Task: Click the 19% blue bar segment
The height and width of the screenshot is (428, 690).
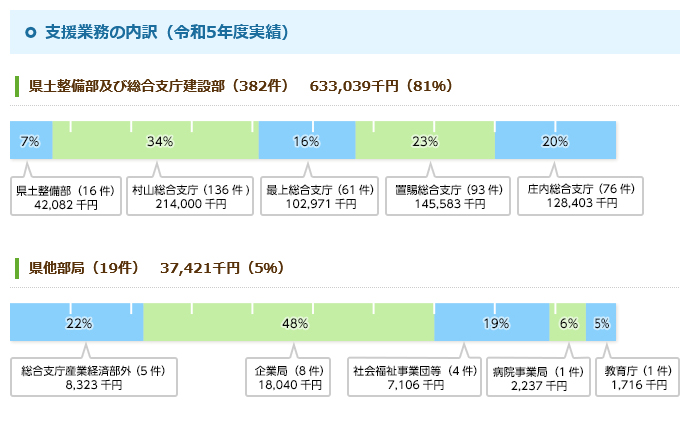Action: (492, 322)
